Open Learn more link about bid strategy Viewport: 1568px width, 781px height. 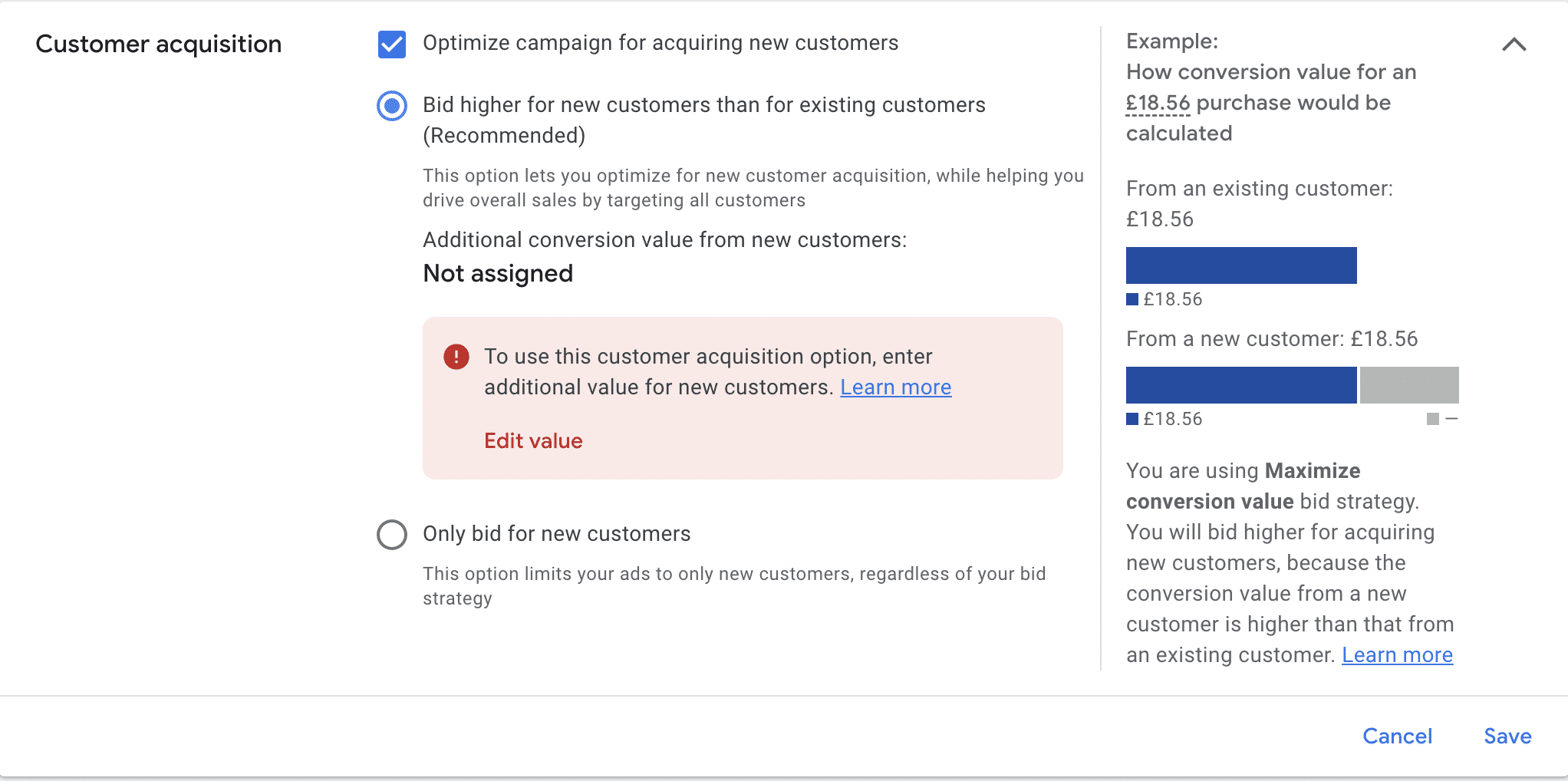click(1397, 655)
